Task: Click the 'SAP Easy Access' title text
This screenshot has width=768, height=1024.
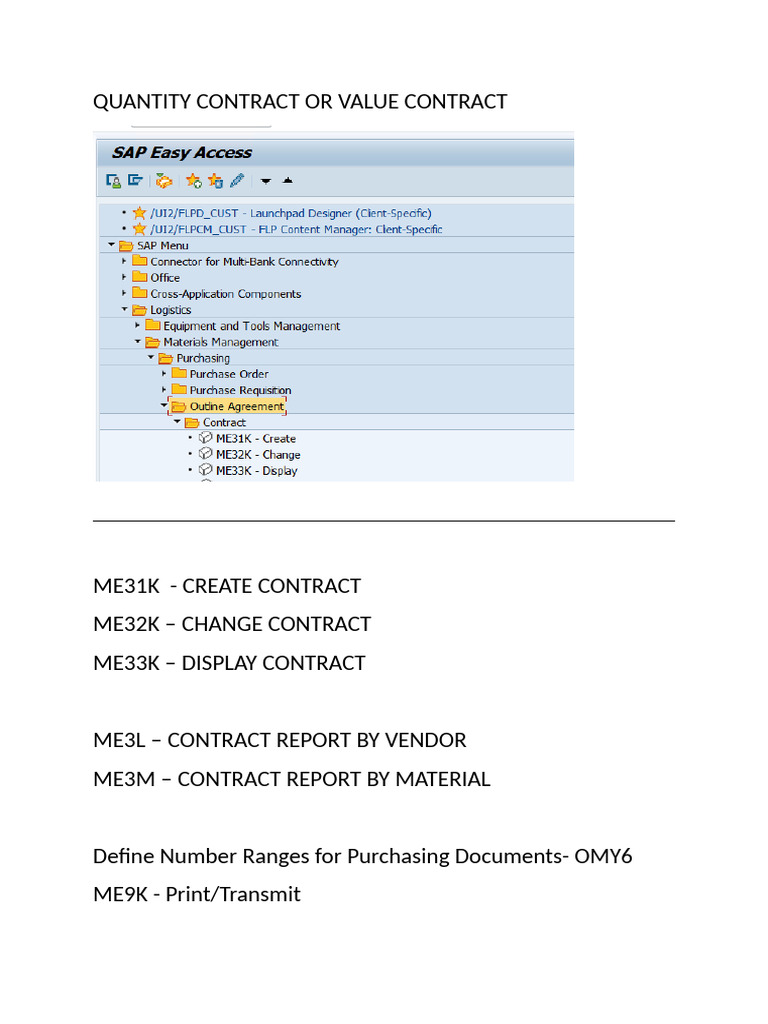Action: pos(182,153)
